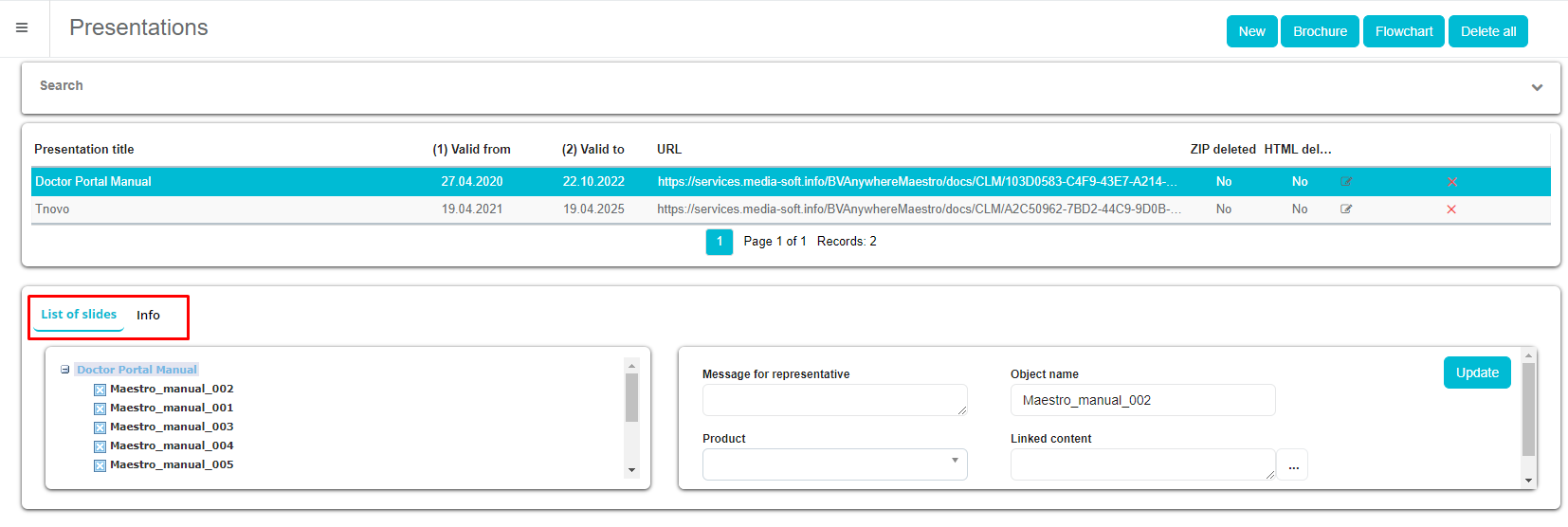
Task: Edit the Tnovo presentation row
Action: coord(1346,209)
